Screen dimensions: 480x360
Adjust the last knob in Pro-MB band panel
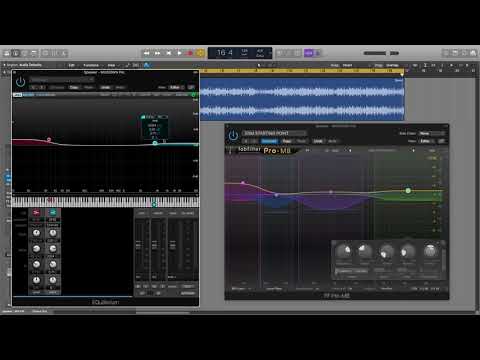[430, 250]
